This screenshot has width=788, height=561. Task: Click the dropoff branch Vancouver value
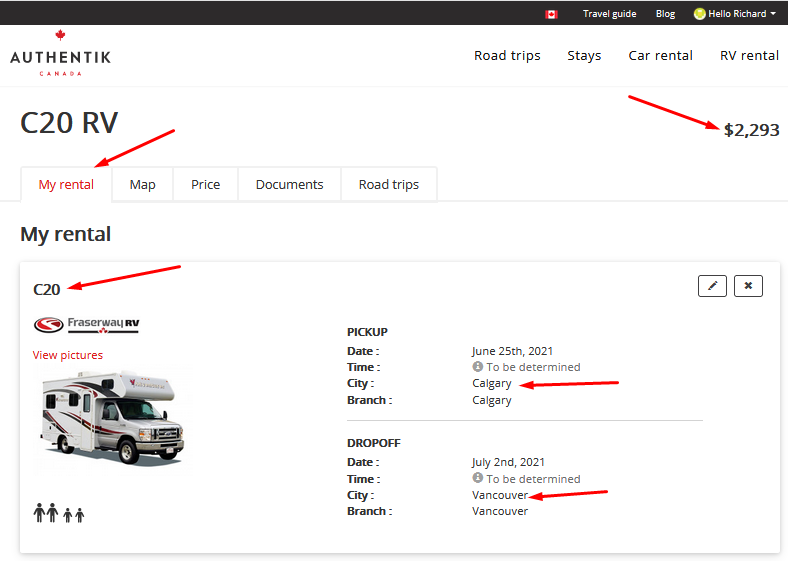pyautogui.click(x=500, y=511)
